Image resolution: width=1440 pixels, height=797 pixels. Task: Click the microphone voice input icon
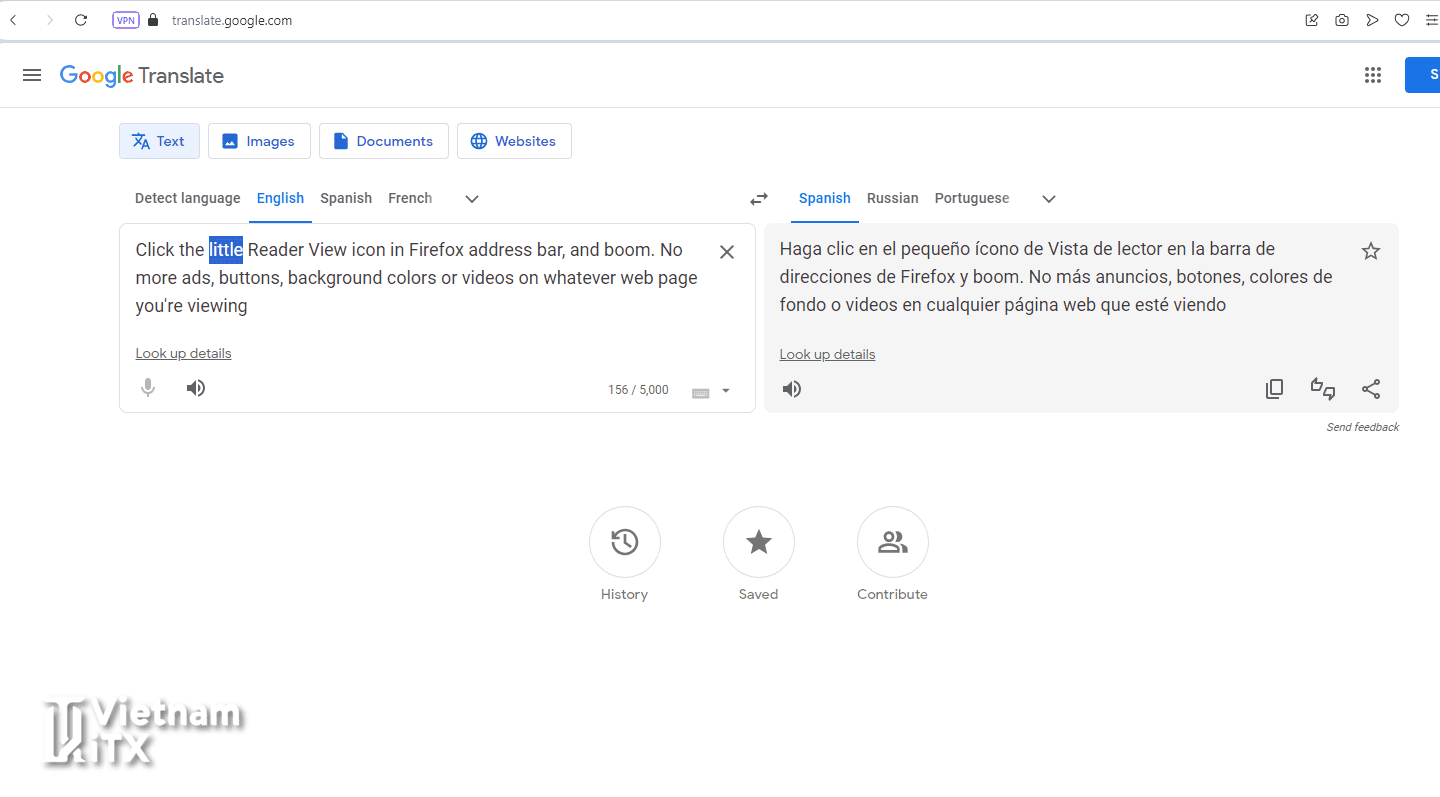148,388
